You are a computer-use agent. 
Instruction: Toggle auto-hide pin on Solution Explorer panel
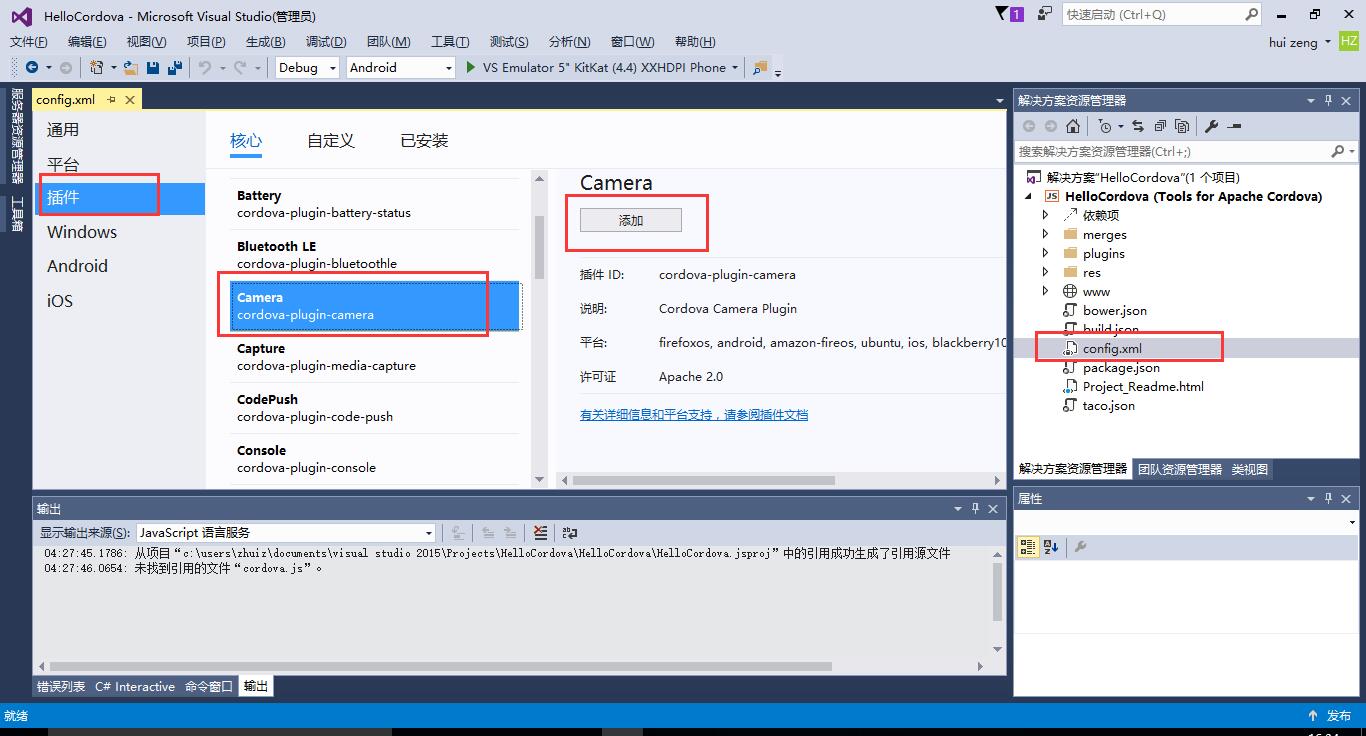tap(1329, 100)
